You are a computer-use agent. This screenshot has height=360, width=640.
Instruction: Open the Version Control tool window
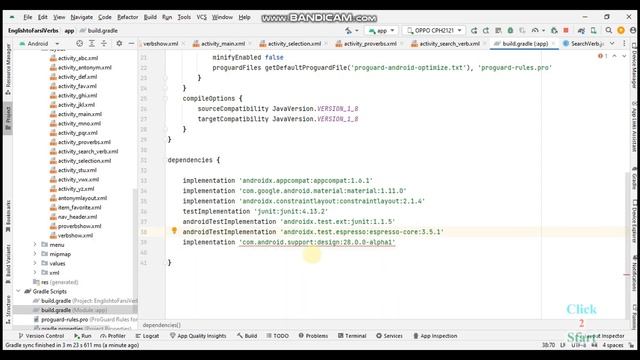(x=41, y=336)
